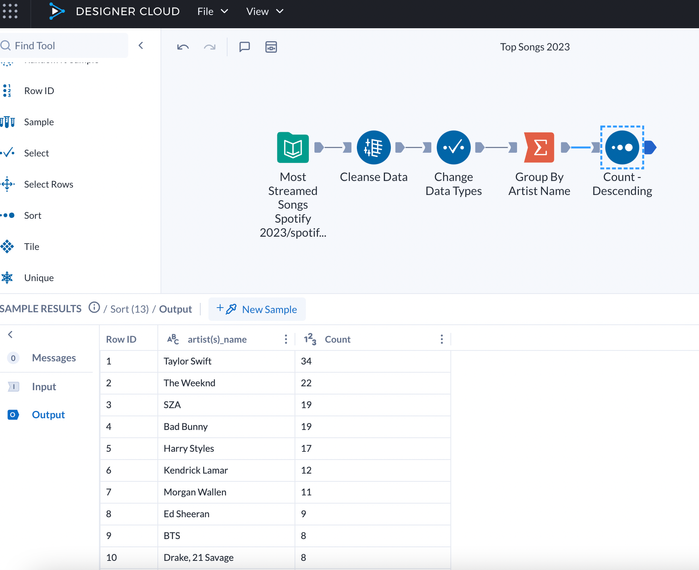
Task: Switch to the Input results tab
Action: [44, 387]
